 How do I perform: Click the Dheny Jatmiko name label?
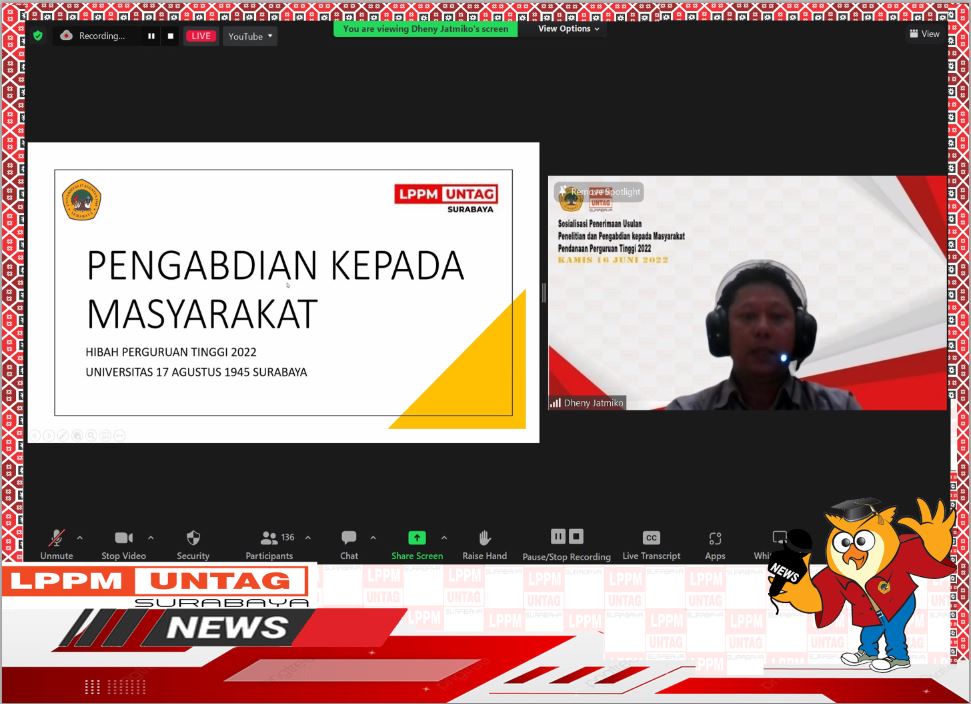pos(587,402)
